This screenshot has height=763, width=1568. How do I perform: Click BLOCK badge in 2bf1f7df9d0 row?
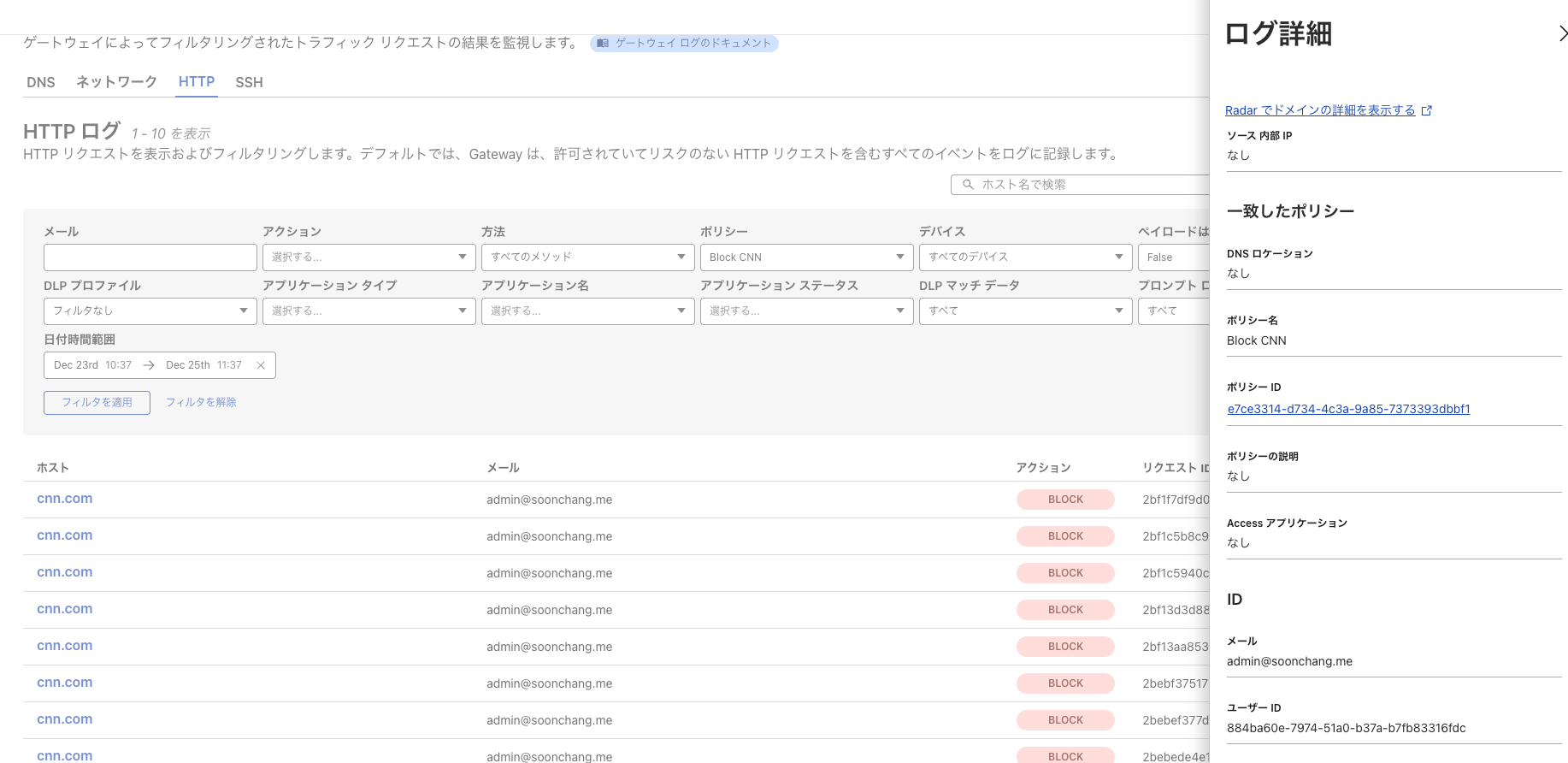click(1065, 500)
